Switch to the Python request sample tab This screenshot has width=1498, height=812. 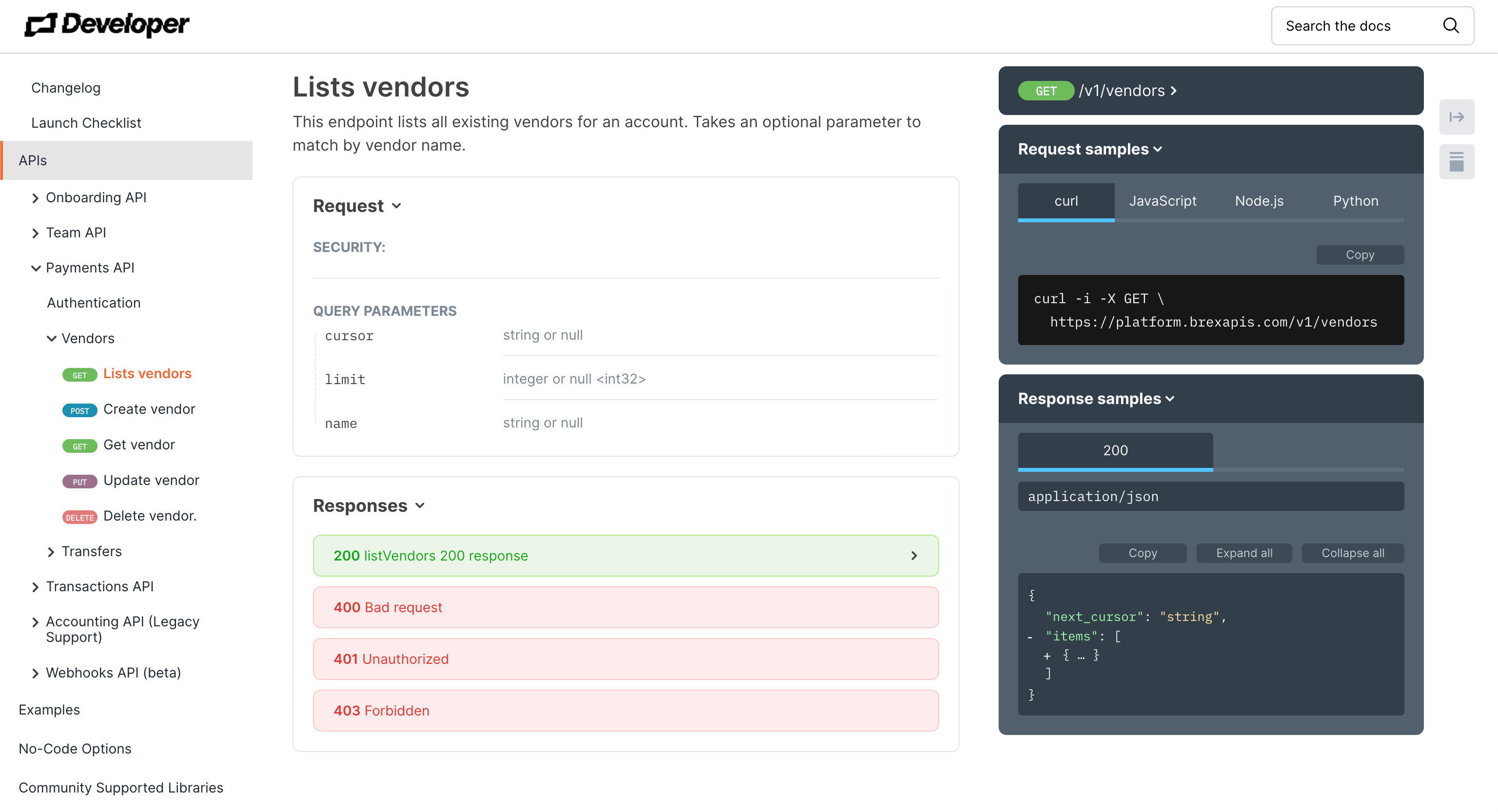click(x=1355, y=201)
